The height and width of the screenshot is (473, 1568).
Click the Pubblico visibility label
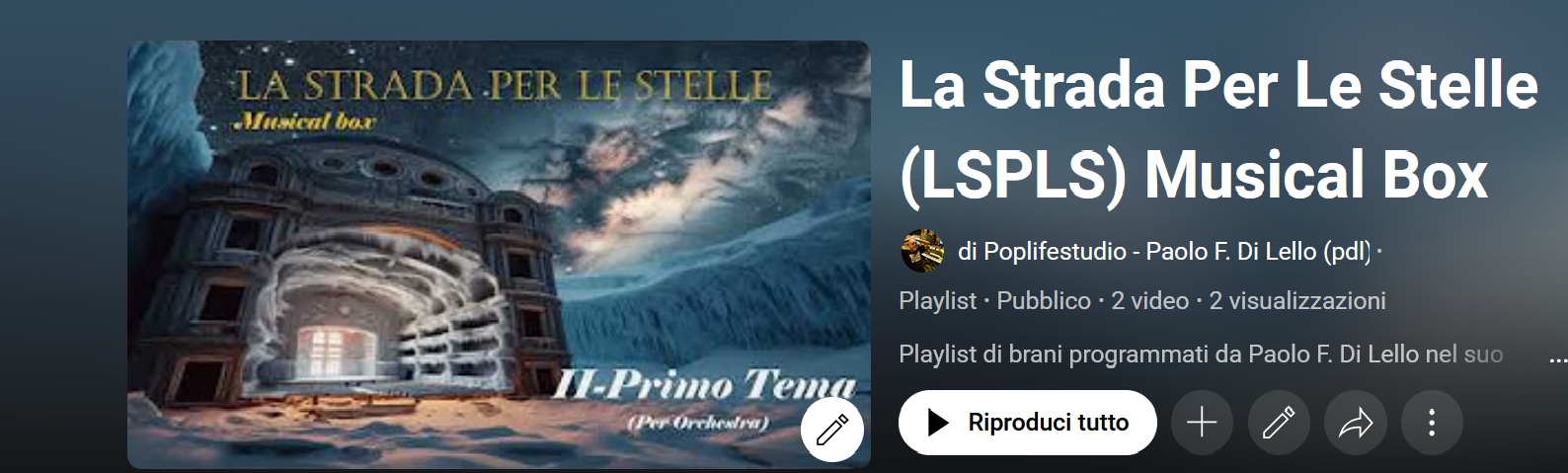(1044, 301)
